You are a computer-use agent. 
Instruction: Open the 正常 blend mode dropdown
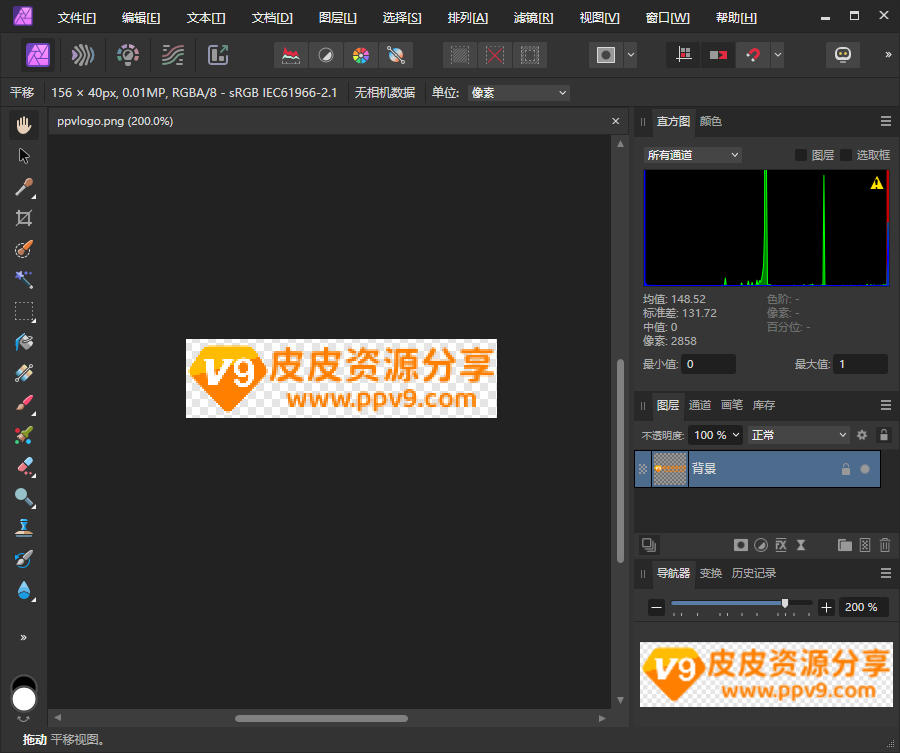[x=798, y=435]
